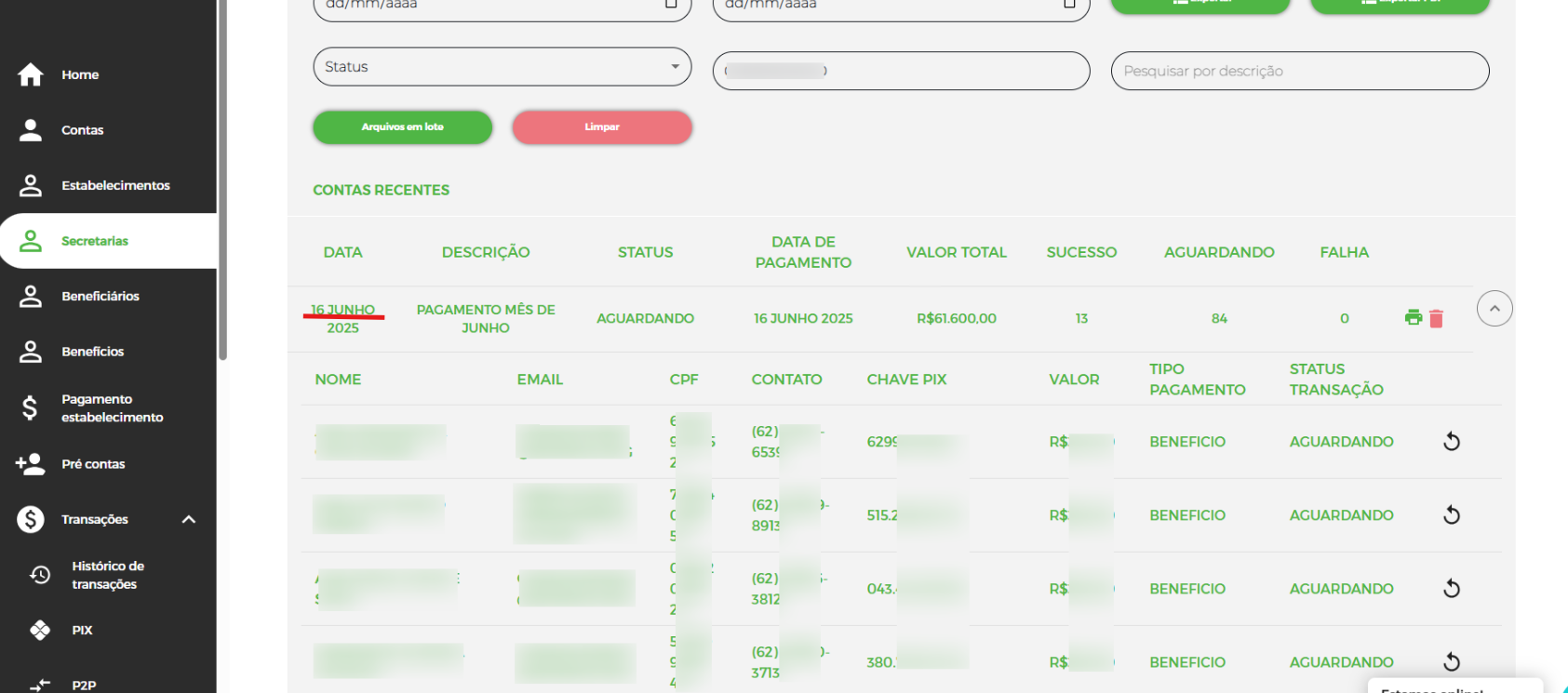Image resolution: width=1568 pixels, height=693 pixels.
Task: Open Pagamento estabelecimento in the sidebar
Action: pyautogui.click(x=112, y=408)
